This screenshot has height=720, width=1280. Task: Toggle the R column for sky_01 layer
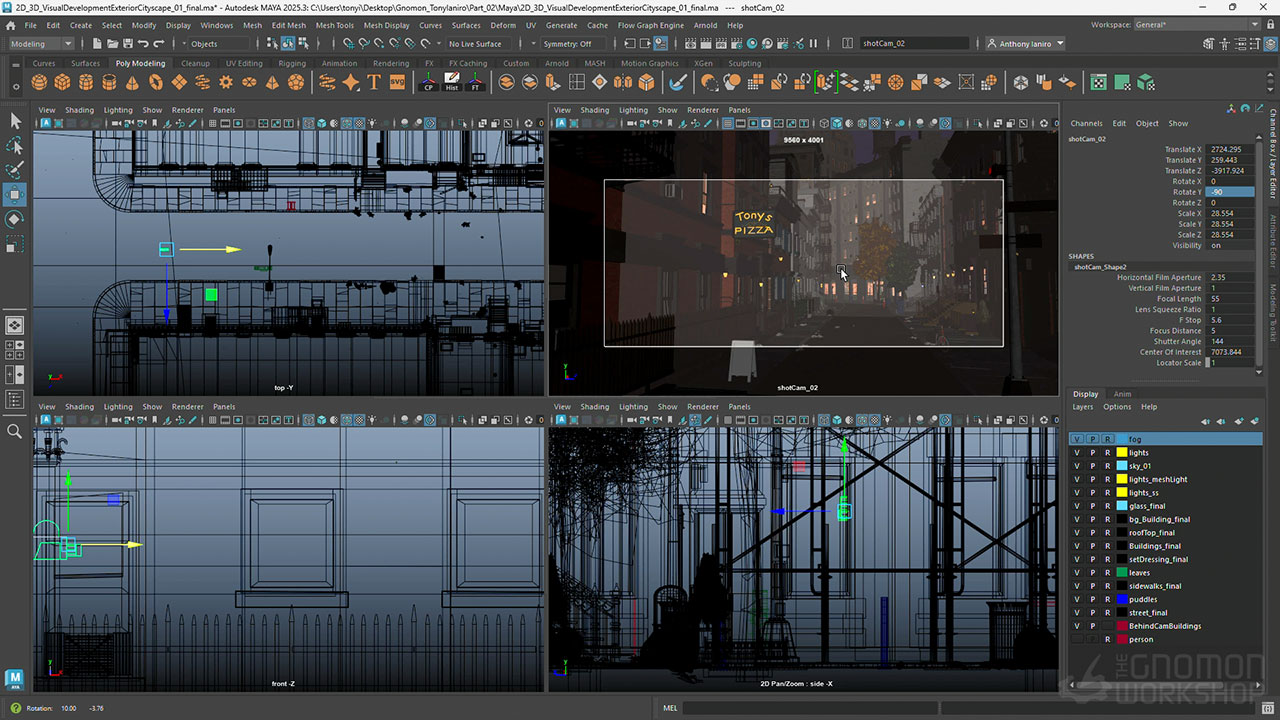(1107, 466)
